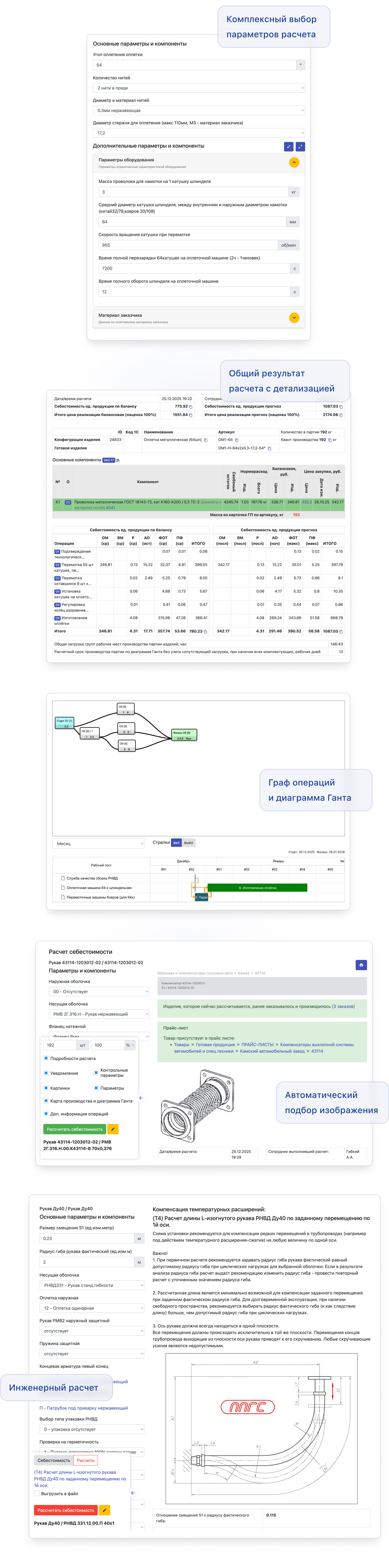
Task: Click the collapse diagonal-arrows icon near Дополнительные параметры
Action: point(289,147)
